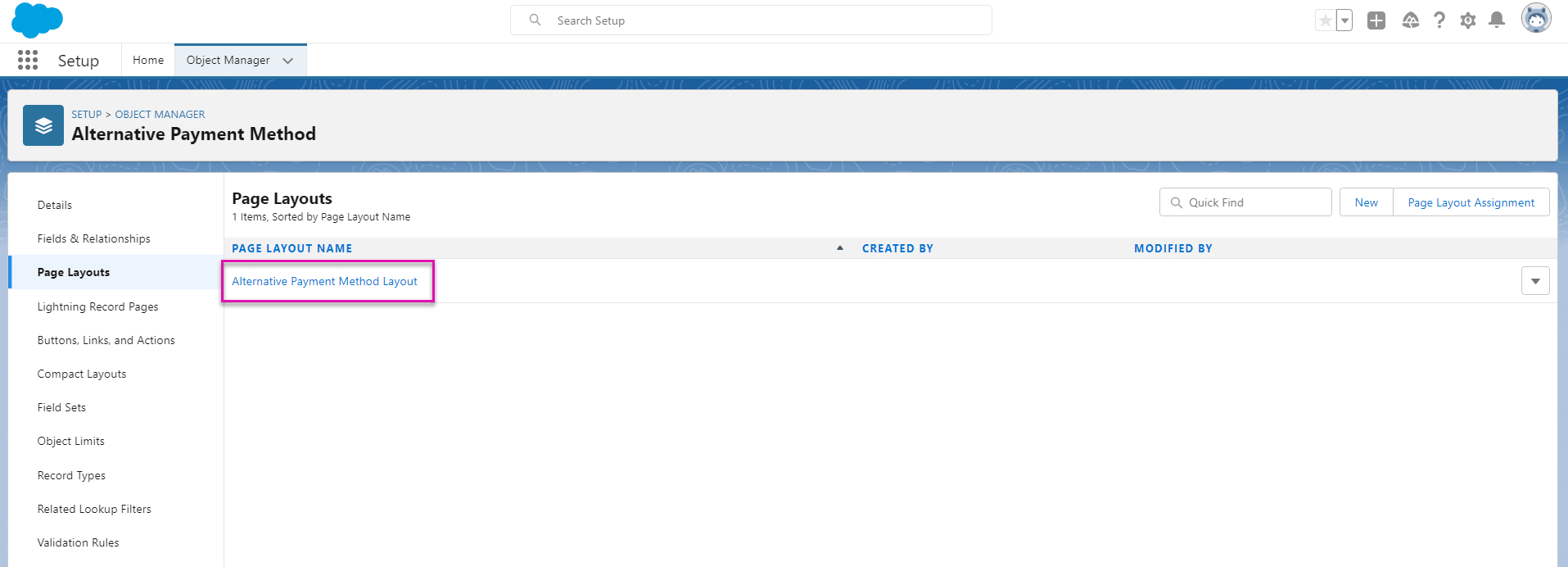1568x567 pixels.
Task: Open the Global Actions plus icon
Action: point(1376,20)
